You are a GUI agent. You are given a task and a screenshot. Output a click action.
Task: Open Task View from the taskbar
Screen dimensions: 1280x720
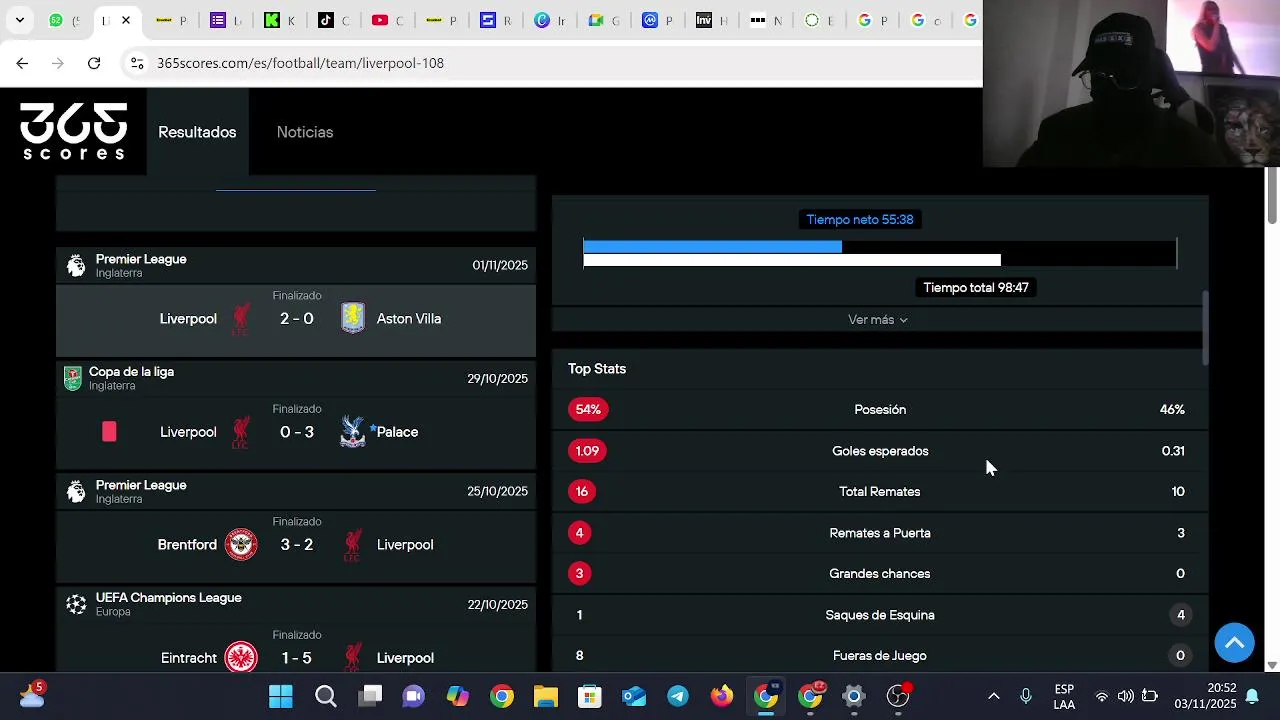click(x=370, y=696)
